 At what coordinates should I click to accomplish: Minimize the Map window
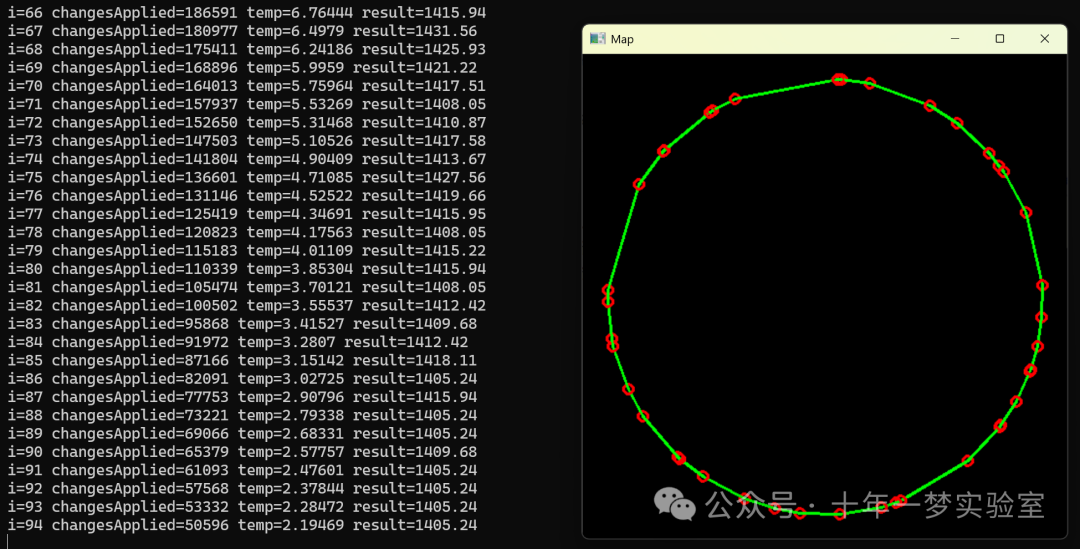(x=955, y=39)
